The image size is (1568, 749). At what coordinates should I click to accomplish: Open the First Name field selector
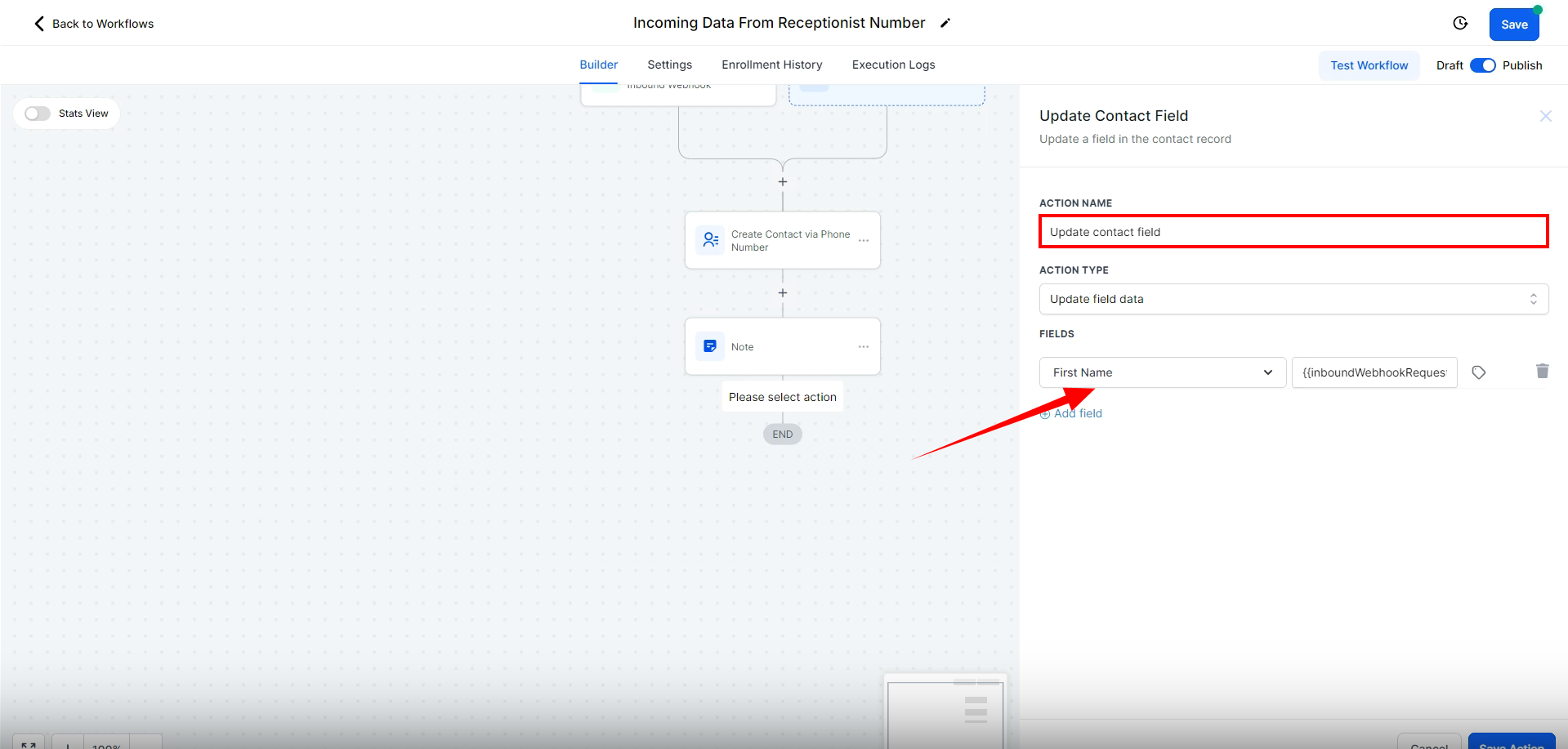click(1162, 372)
